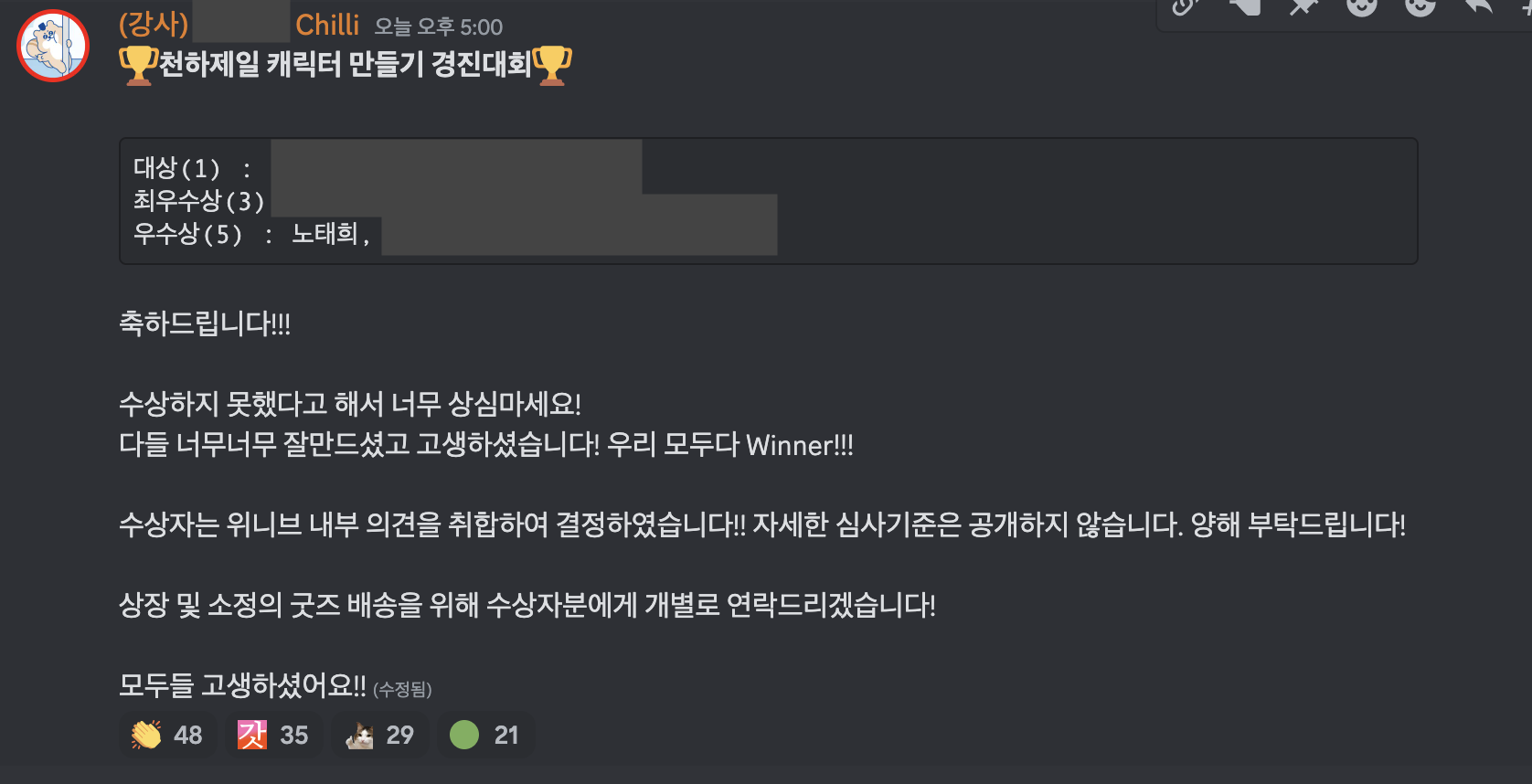The width and height of the screenshot is (1532, 784).
Task: Click the trophy emoji after 경진대회
Action: (x=552, y=65)
